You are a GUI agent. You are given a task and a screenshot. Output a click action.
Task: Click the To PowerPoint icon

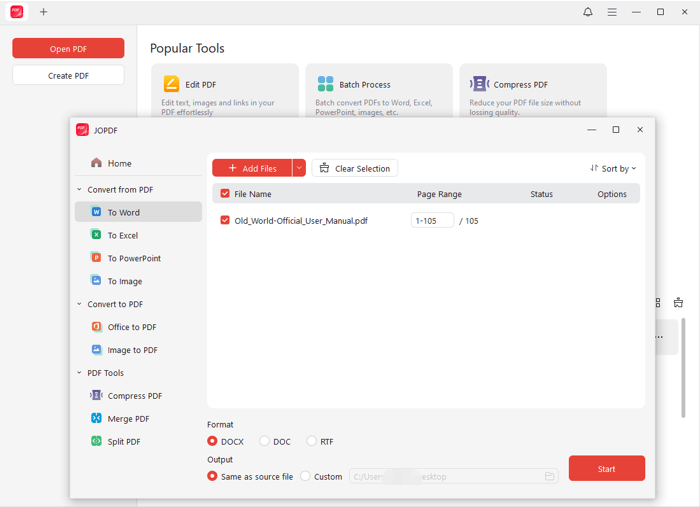coord(96,258)
